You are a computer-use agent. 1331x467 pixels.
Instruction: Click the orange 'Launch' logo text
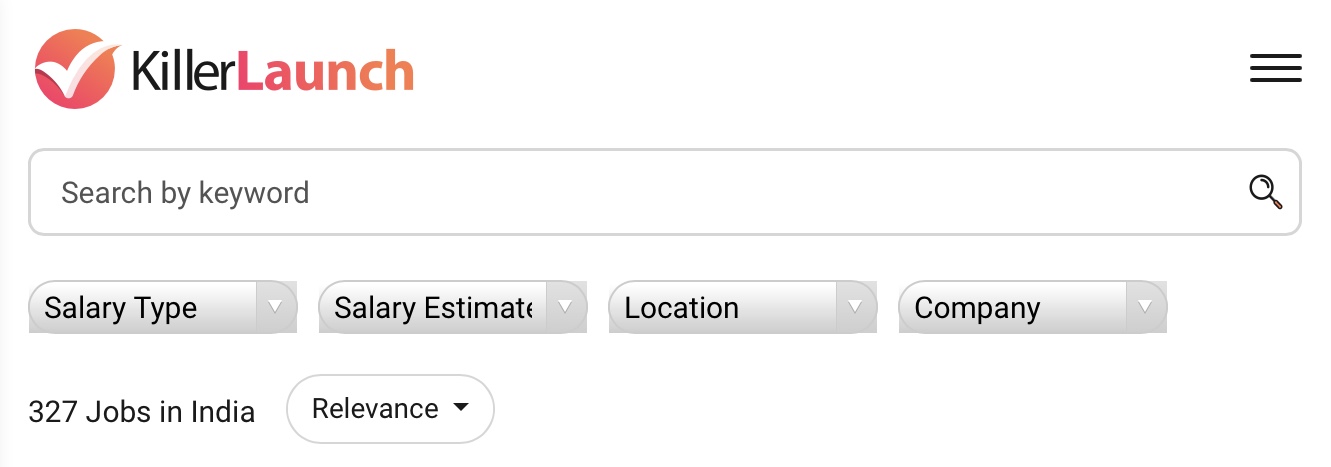click(x=325, y=70)
